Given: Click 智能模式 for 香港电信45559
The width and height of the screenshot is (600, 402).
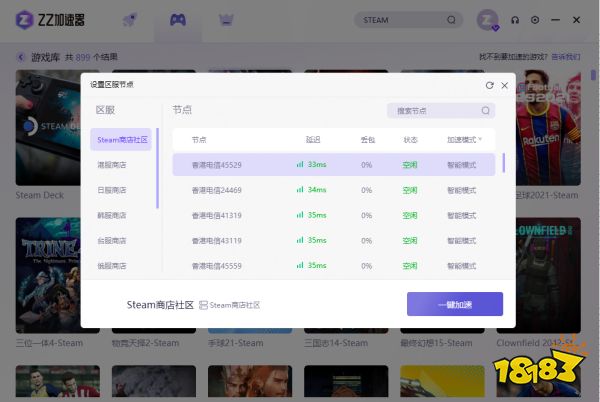Looking at the screenshot, I should [x=461, y=266].
